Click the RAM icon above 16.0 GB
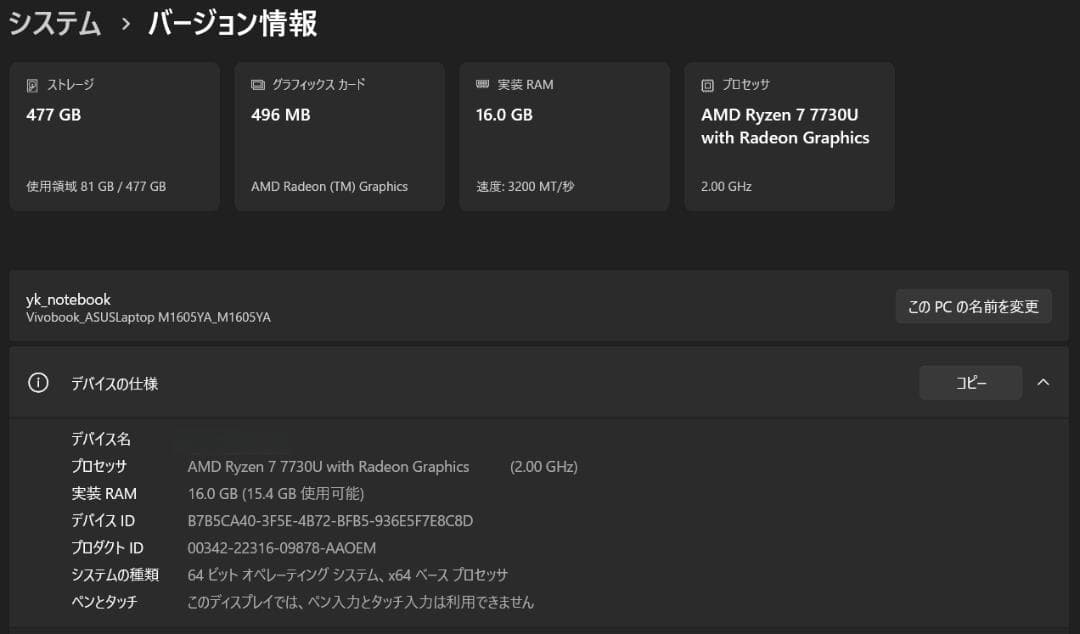The width and height of the screenshot is (1080, 634). point(483,84)
